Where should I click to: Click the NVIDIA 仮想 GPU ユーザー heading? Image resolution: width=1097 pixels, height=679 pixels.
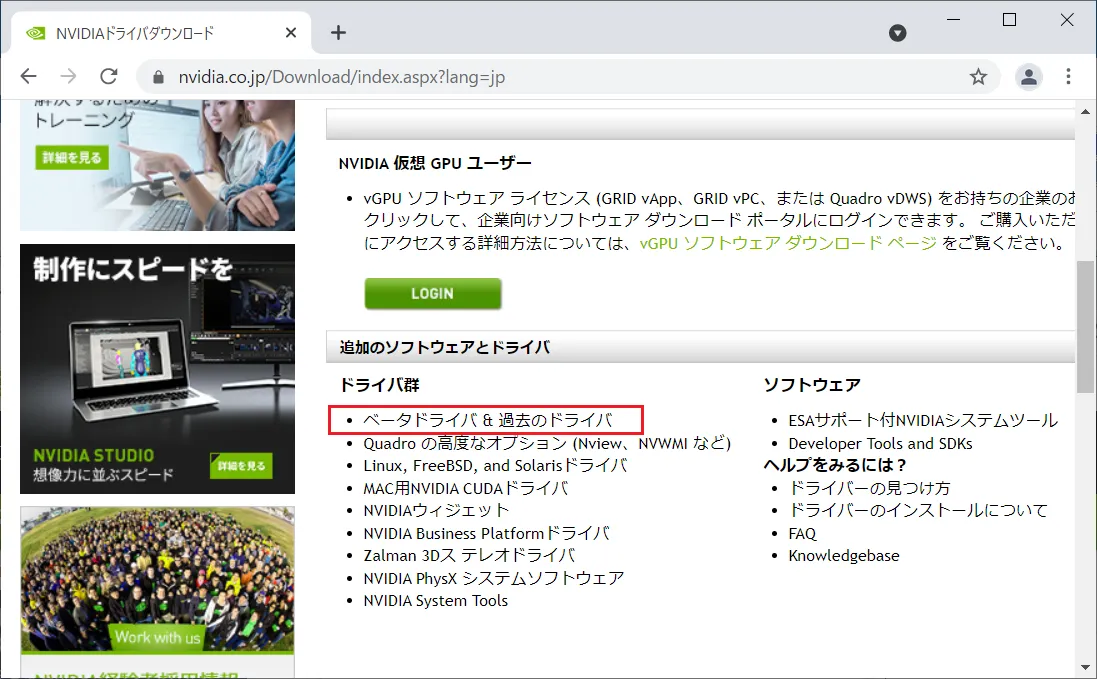click(x=434, y=163)
